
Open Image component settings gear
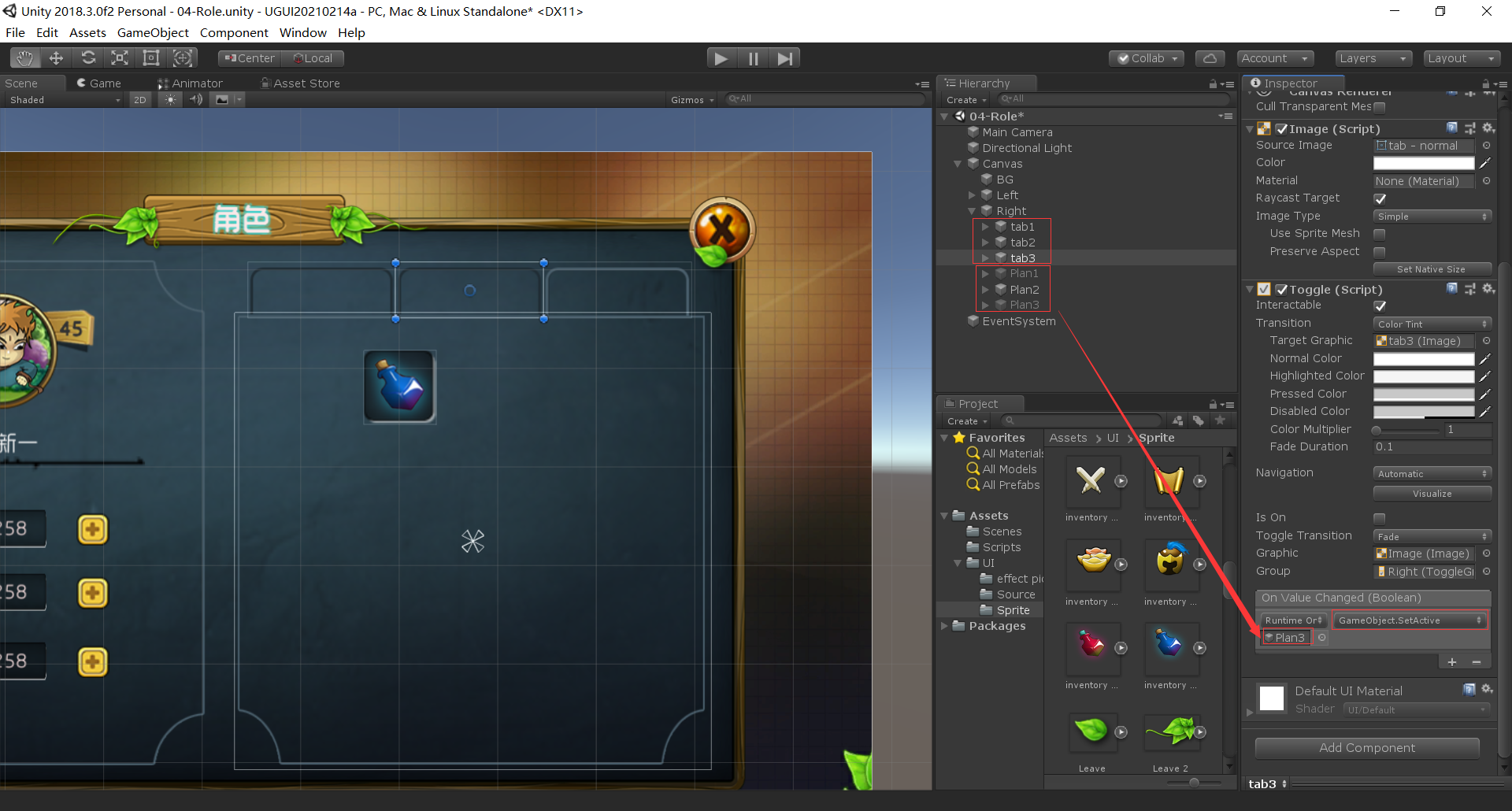tap(1488, 128)
